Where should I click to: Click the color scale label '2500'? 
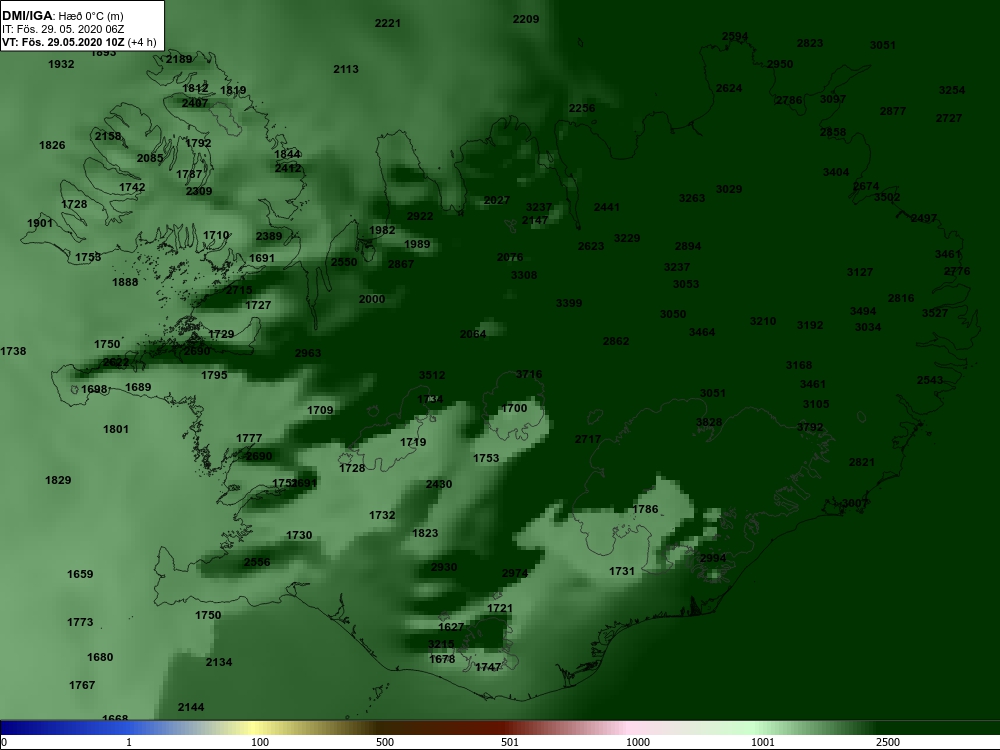pos(888,742)
